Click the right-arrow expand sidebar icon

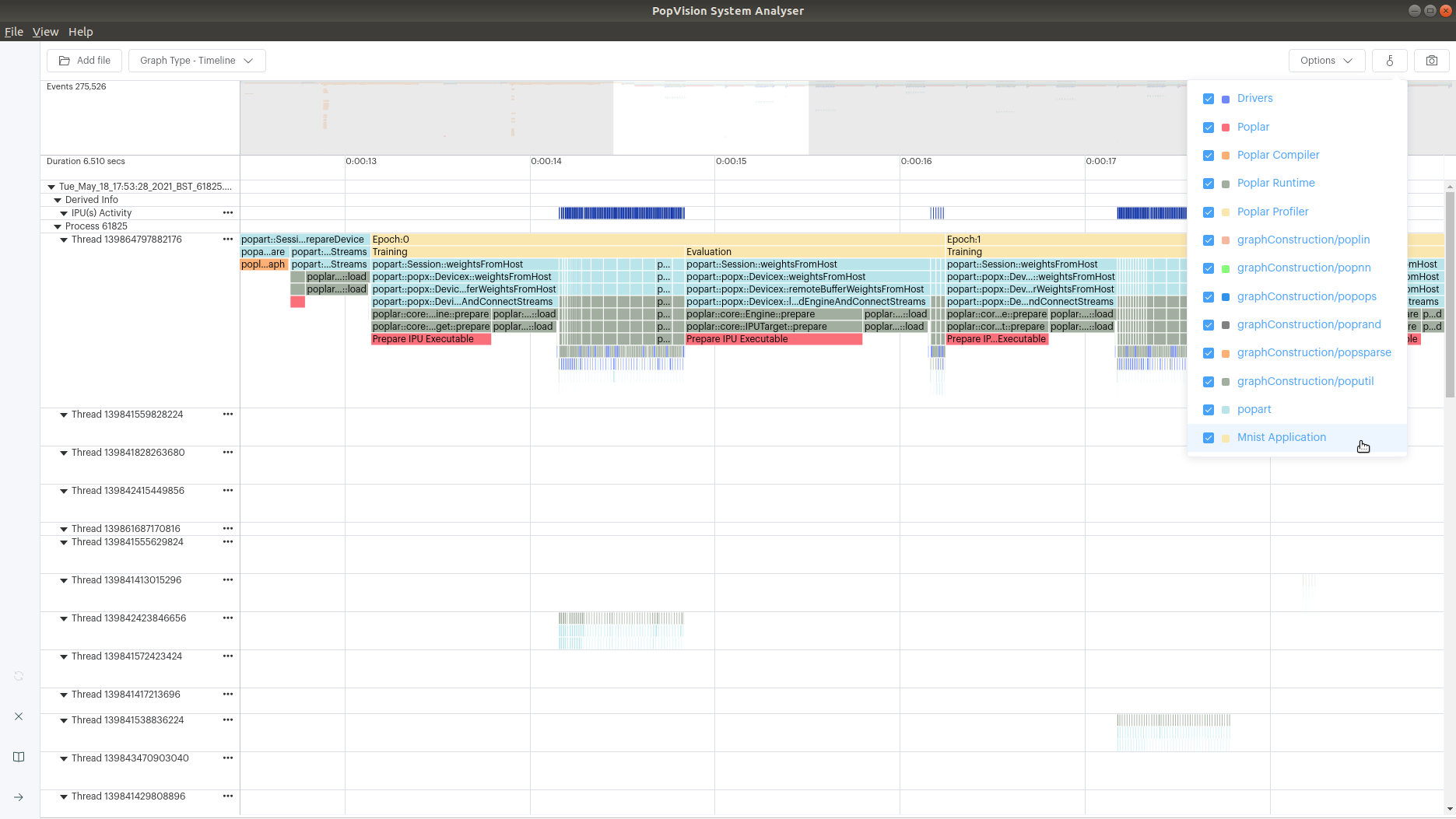click(x=19, y=797)
